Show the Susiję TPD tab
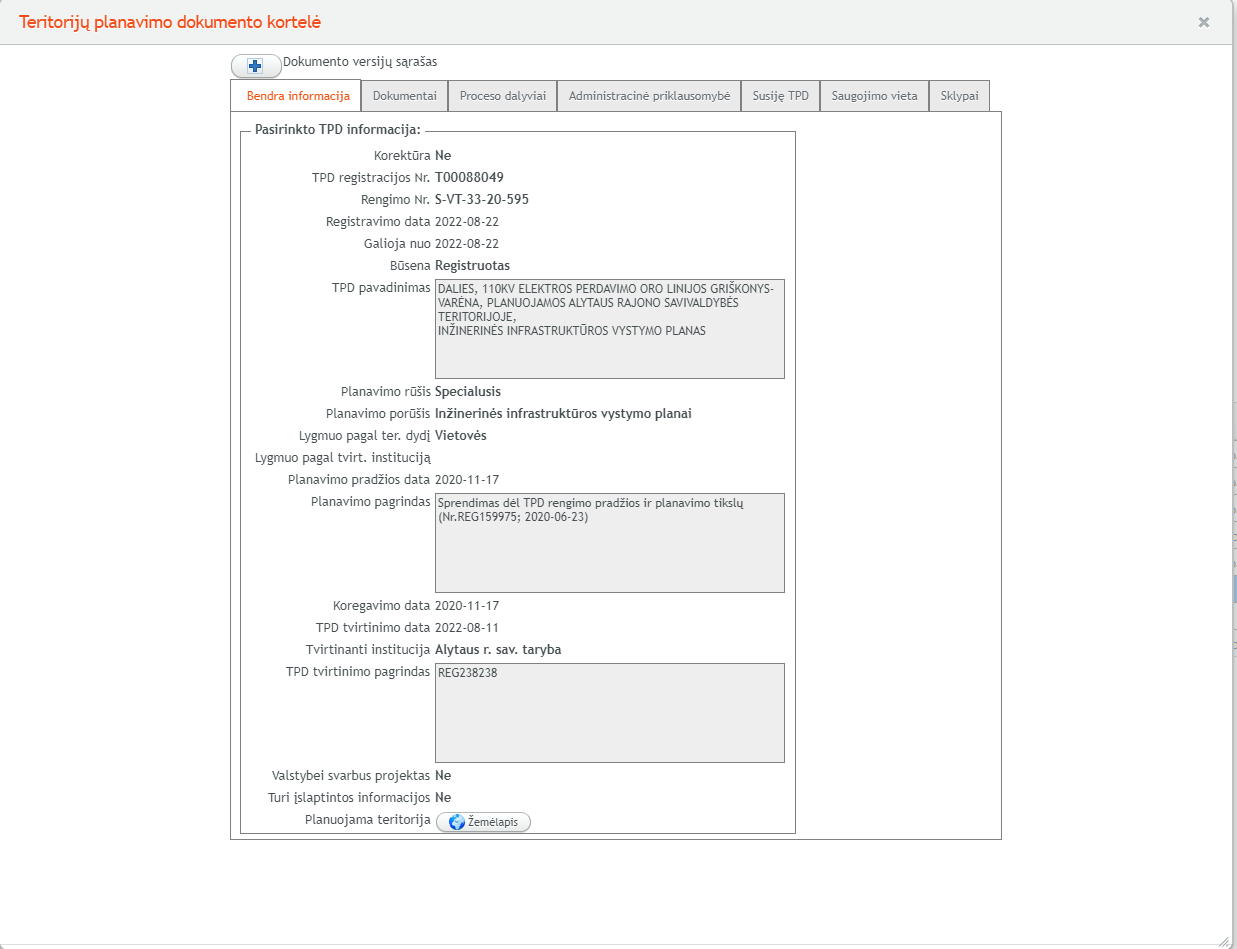Viewport: 1237px width, 949px height. coord(780,96)
